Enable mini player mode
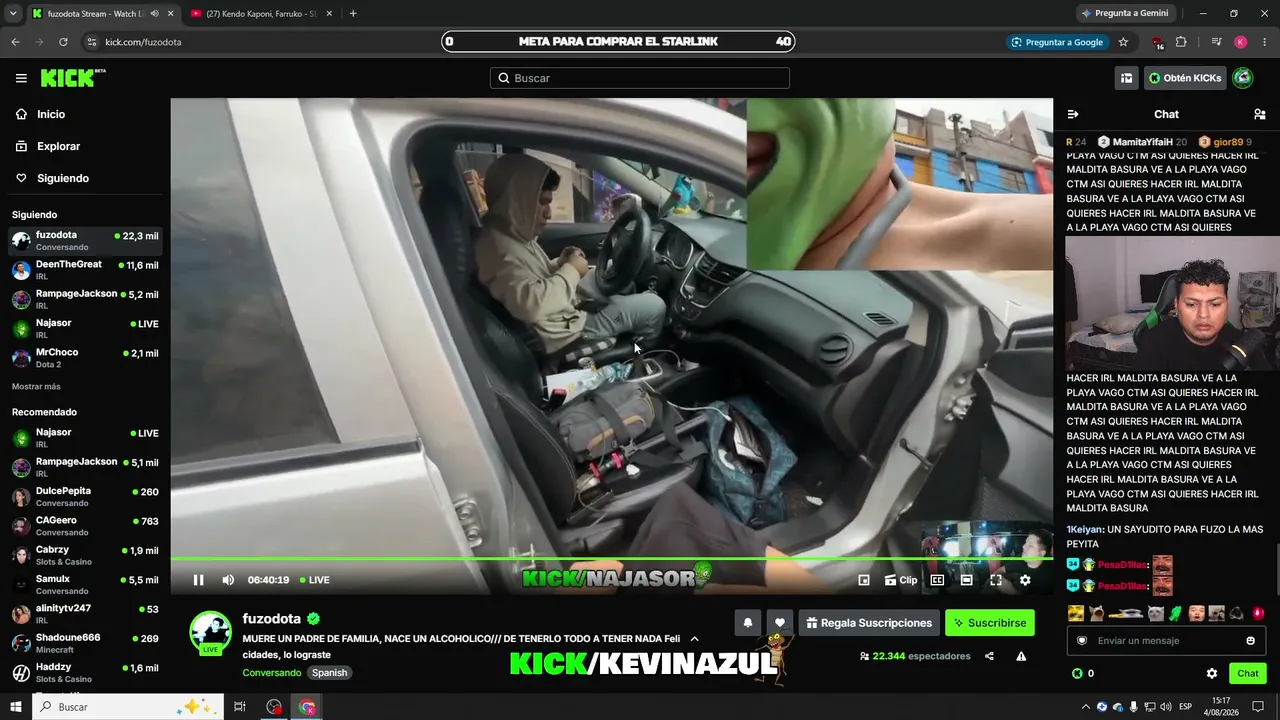Viewport: 1280px width, 720px height. coord(864,580)
